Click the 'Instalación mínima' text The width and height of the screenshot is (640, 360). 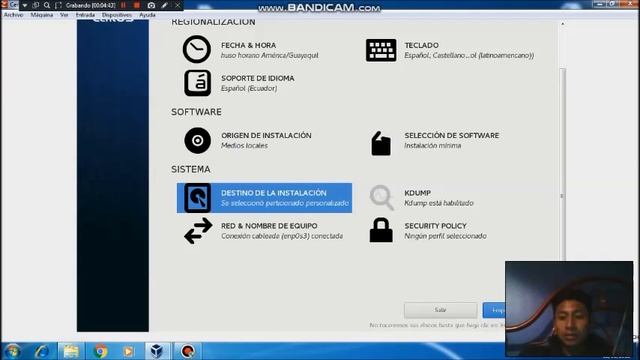433,146
